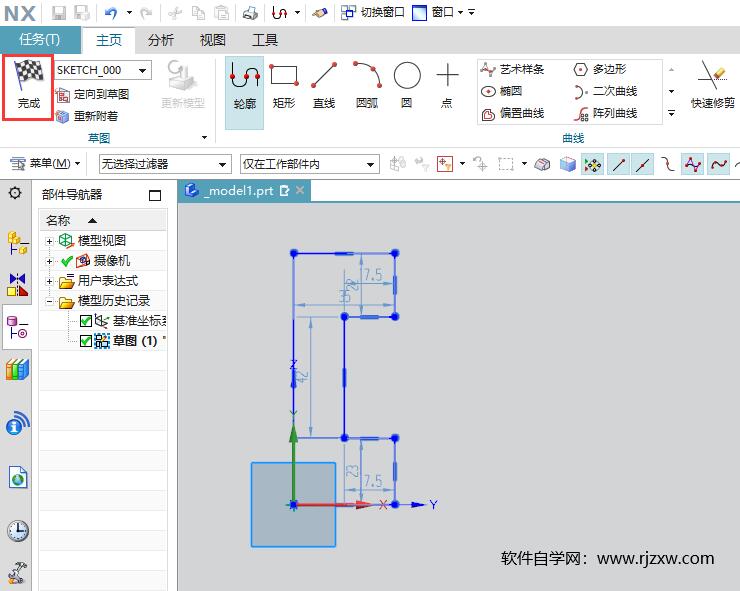Choose Pattern Curve (阵列曲线)
Screen dimensions: 740x591
coord(605,113)
